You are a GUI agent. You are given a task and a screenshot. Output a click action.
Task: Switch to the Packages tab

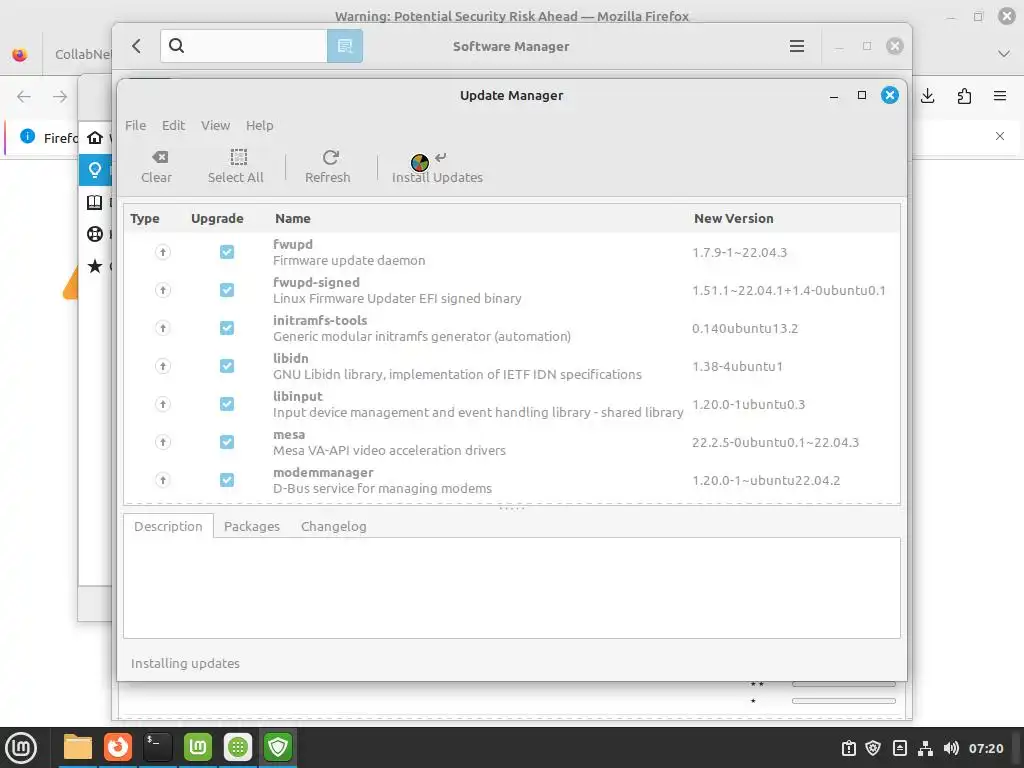[x=251, y=526]
